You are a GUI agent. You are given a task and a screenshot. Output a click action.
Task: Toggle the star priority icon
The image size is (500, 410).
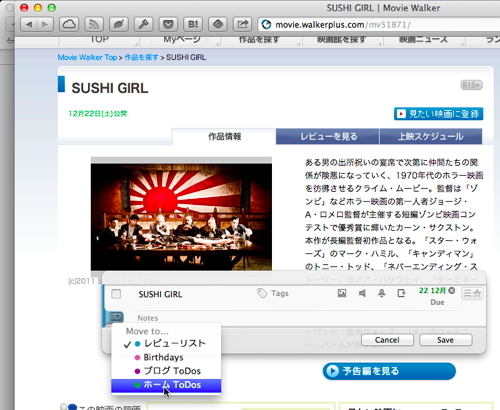pos(477,293)
